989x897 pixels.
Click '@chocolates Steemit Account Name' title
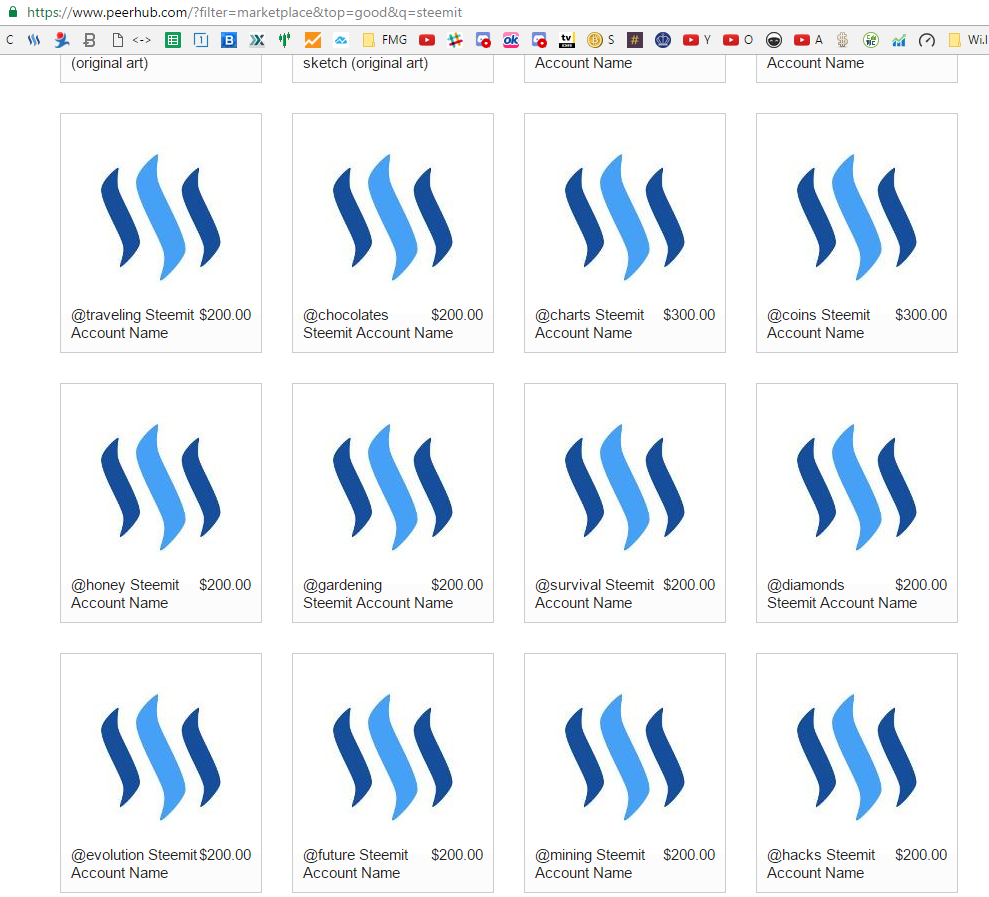click(x=378, y=324)
